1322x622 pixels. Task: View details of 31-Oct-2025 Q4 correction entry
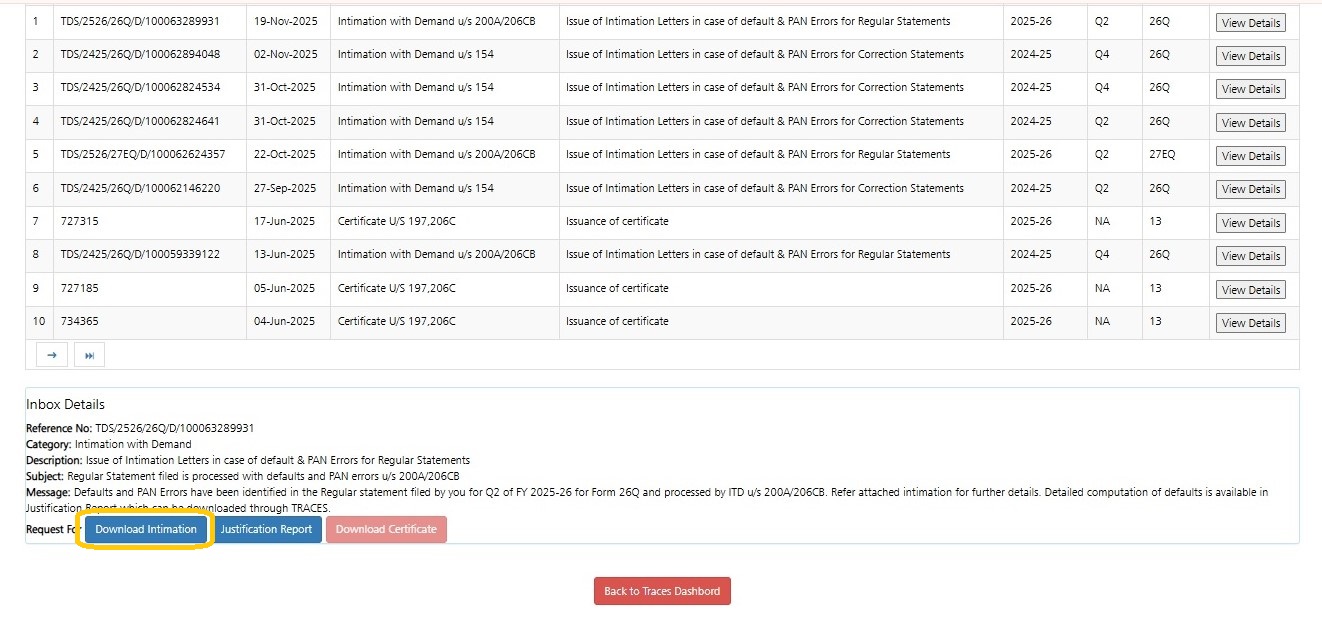click(1250, 89)
